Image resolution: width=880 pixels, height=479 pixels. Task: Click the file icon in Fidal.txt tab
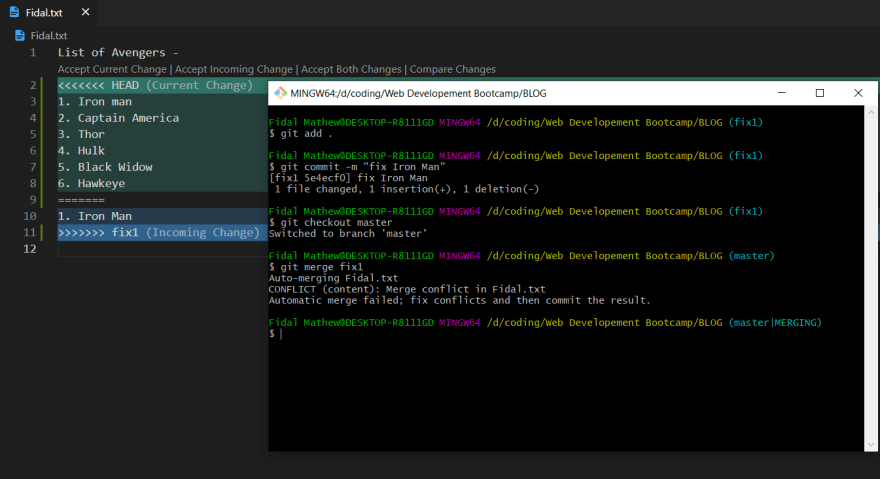pos(15,12)
